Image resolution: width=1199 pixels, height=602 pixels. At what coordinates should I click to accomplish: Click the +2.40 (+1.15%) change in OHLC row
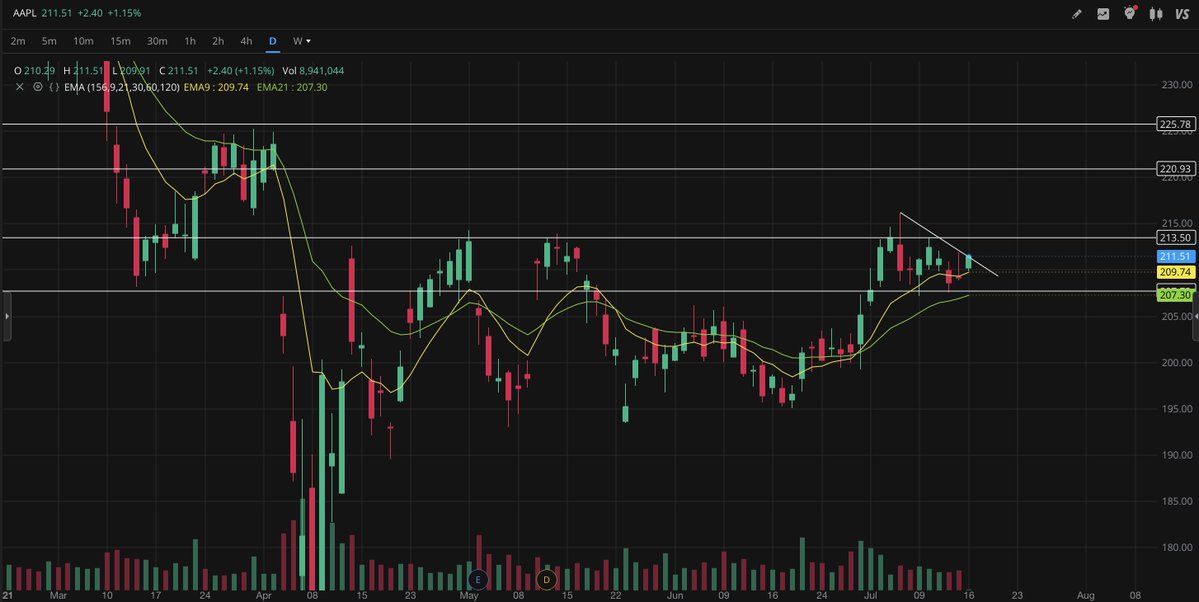(x=240, y=70)
